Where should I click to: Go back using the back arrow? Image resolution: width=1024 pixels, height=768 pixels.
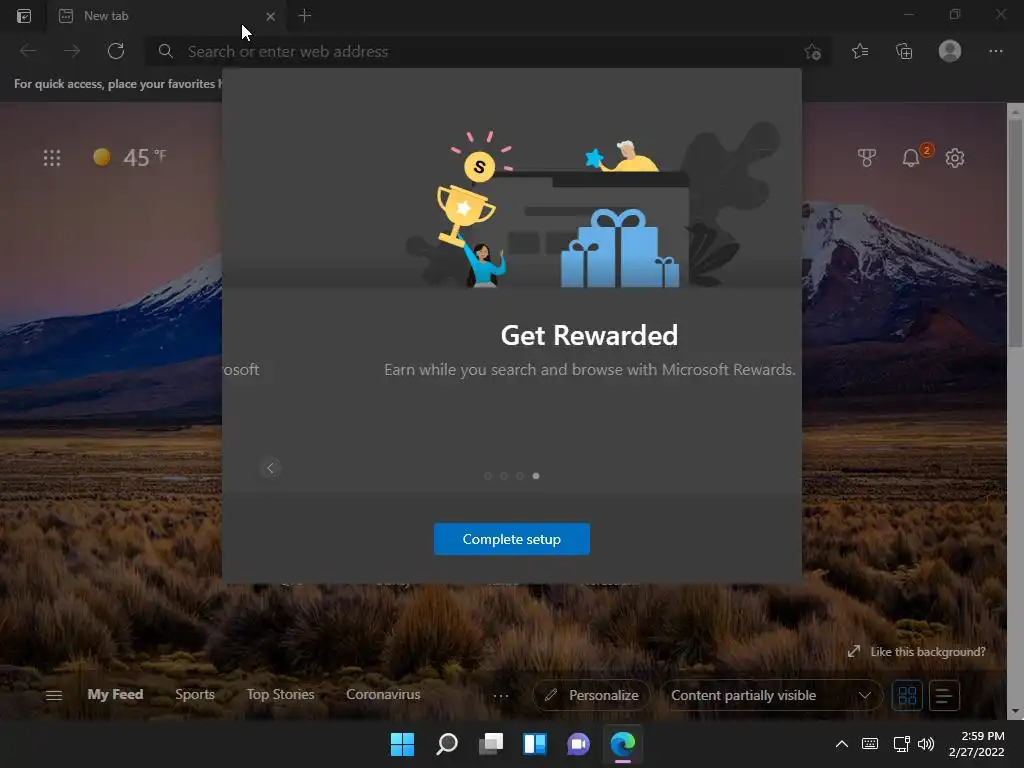[28, 51]
